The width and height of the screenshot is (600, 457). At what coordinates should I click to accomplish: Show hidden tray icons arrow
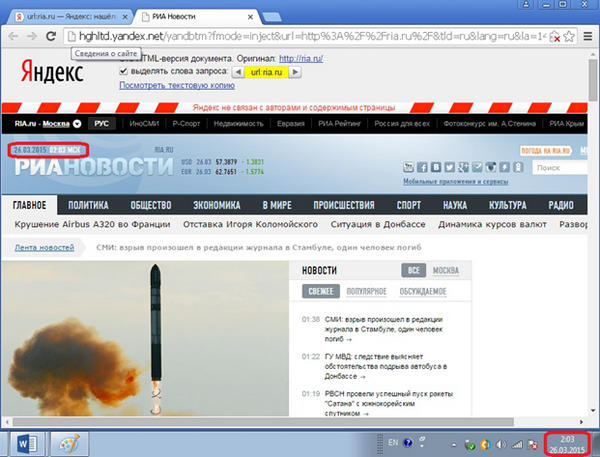453,445
